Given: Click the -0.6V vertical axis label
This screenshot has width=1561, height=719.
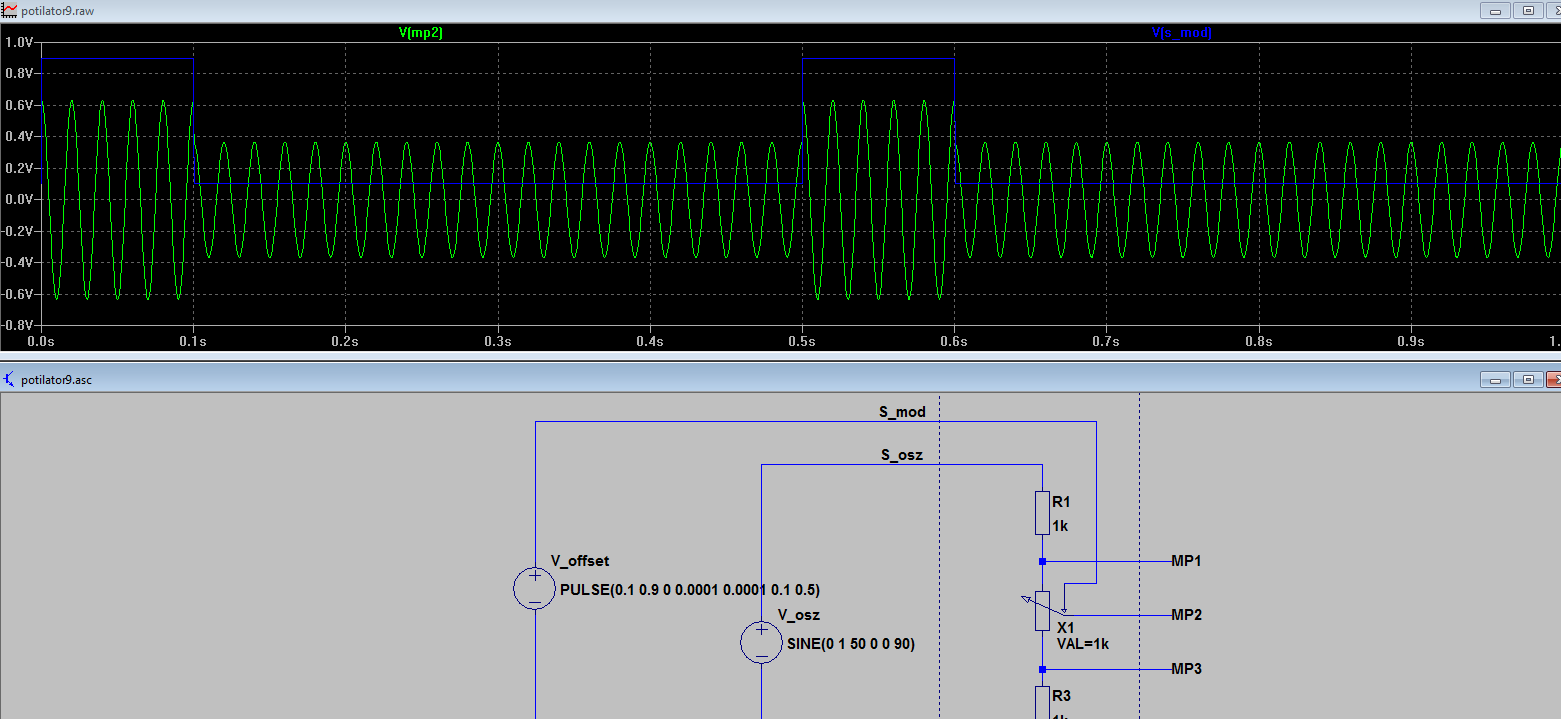Looking at the screenshot, I should tap(18, 294).
